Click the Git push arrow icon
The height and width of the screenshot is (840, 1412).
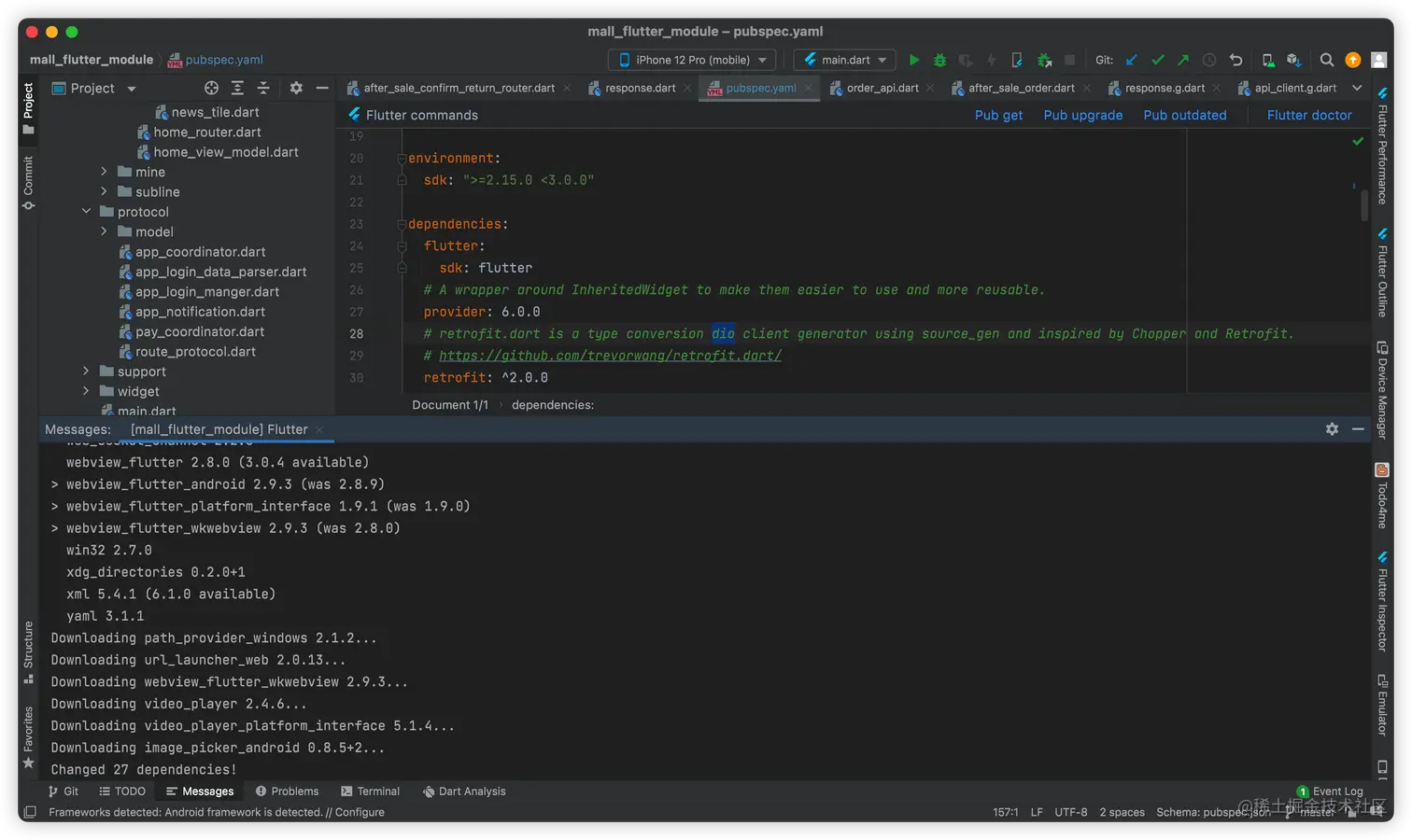click(x=1183, y=60)
